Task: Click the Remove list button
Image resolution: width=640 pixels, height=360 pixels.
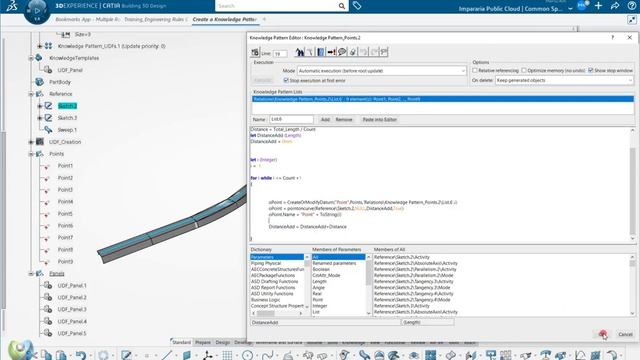Action: (x=344, y=120)
